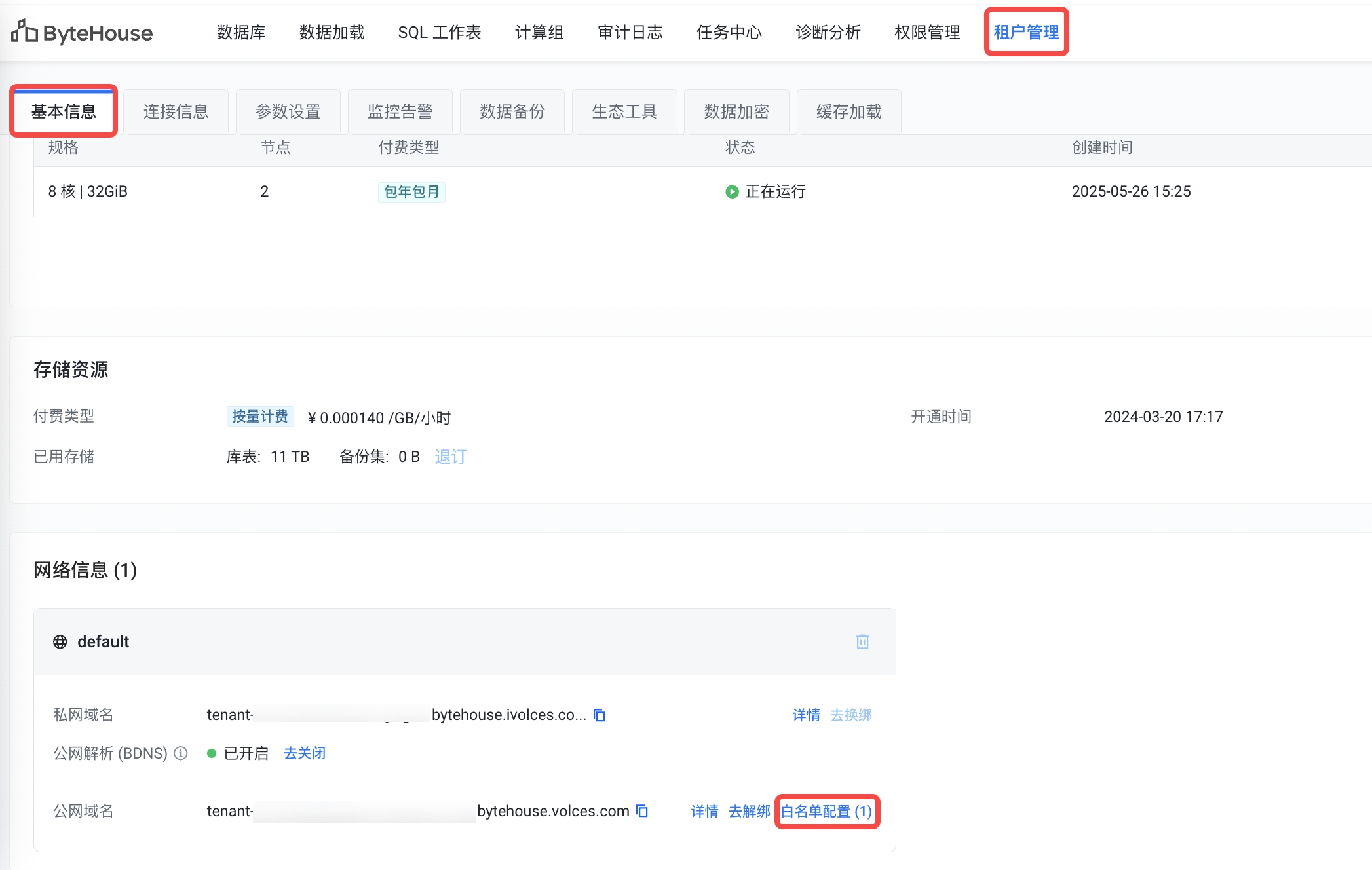The width and height of the screenshot is (1372, 870).
Task: Go to 租户管理 in top navigation
Action: coord(1026,32)
